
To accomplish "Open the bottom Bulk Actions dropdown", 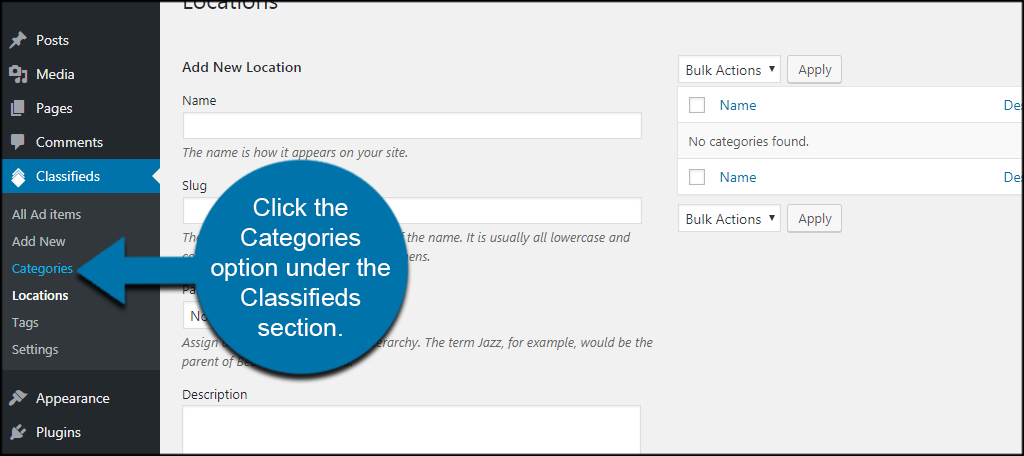I will coord(729,219).
